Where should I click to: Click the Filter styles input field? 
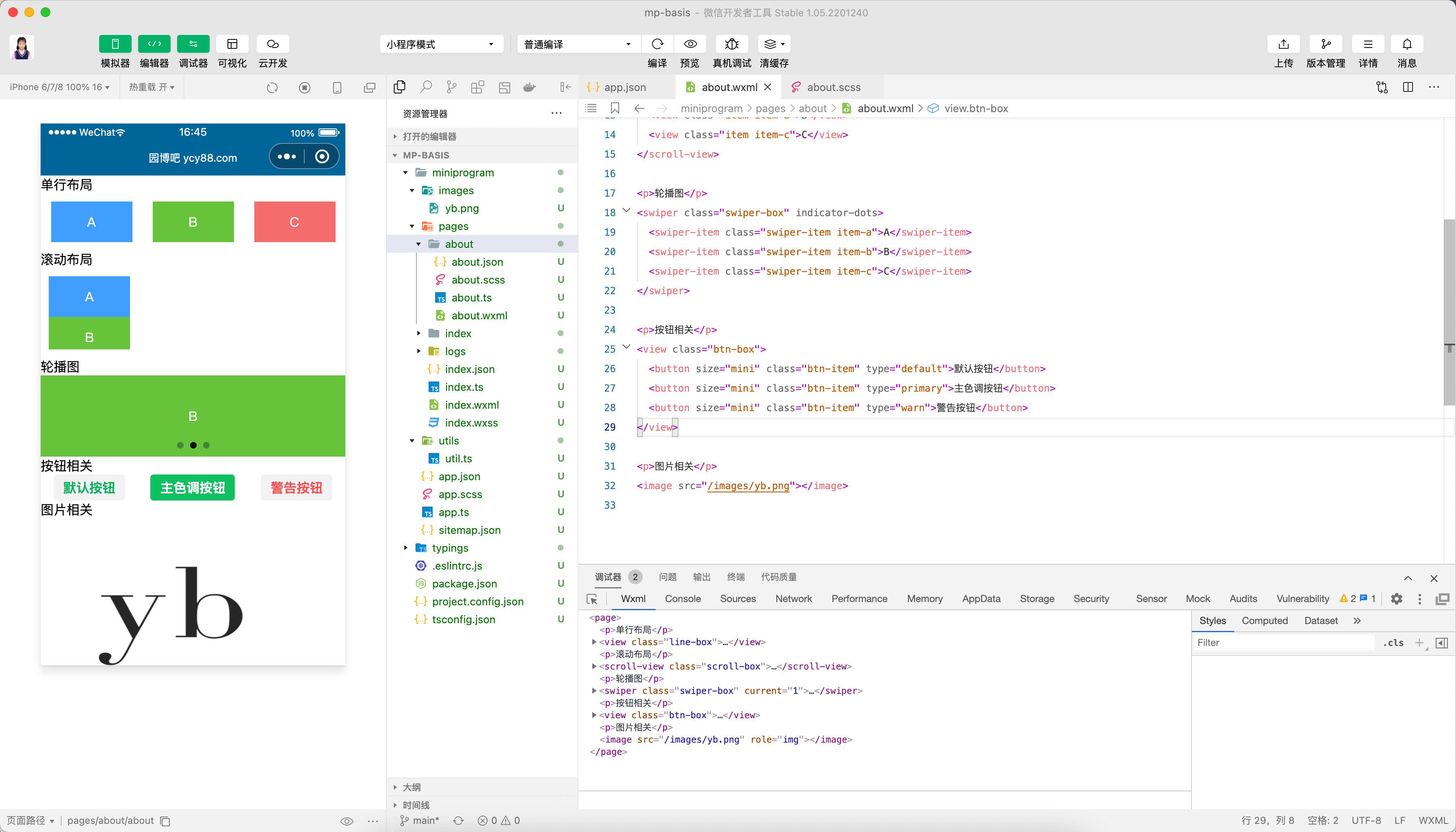[1283, 642]
